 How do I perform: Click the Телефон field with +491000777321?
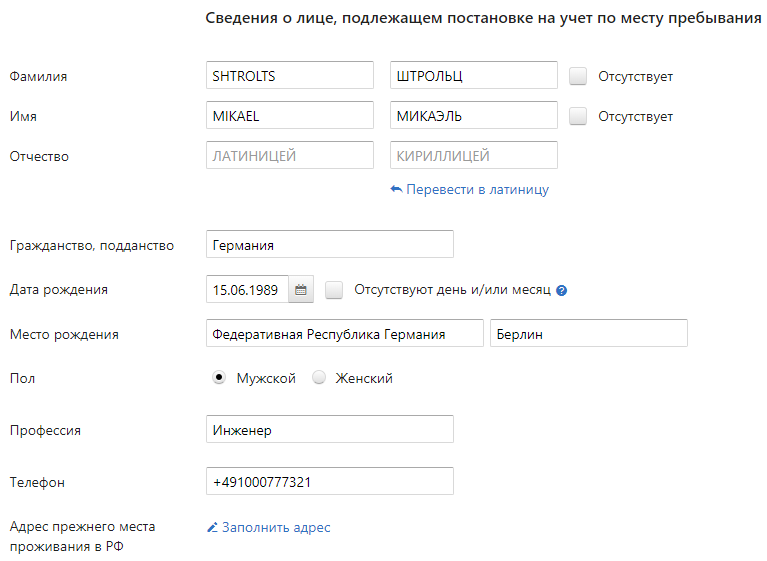coord(330,481)
